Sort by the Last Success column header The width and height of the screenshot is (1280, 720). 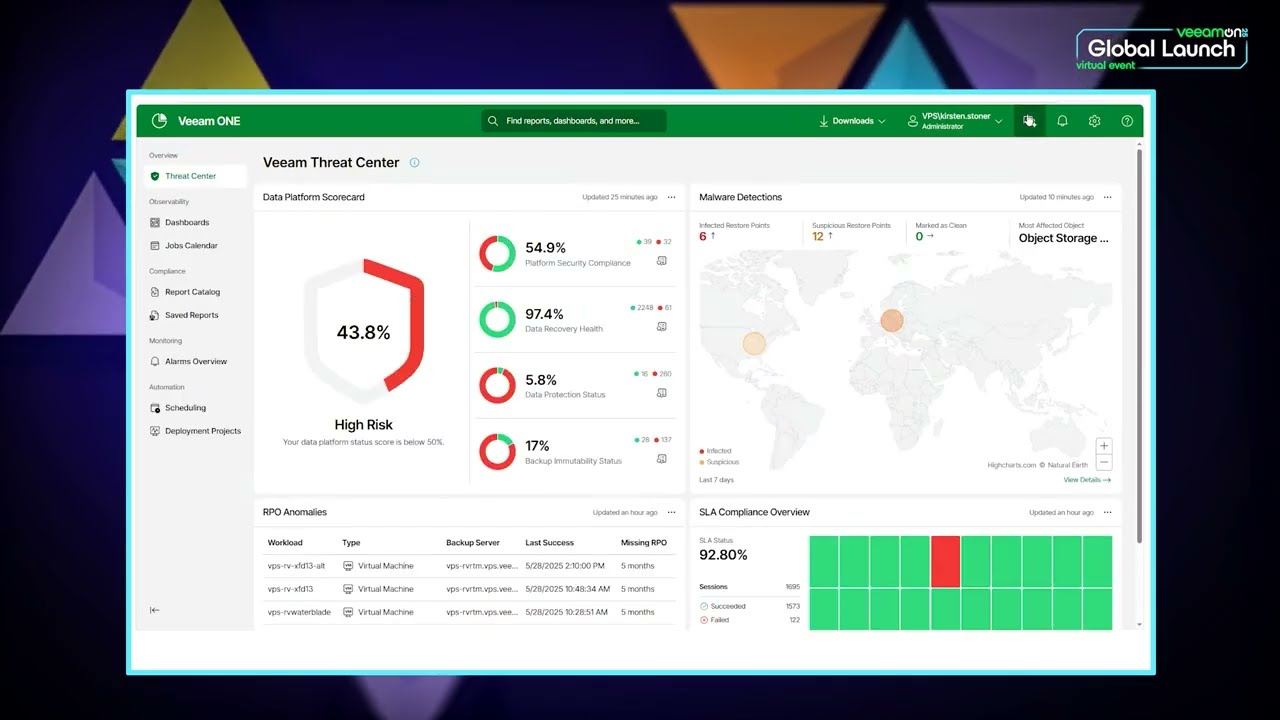pos(550,543)
